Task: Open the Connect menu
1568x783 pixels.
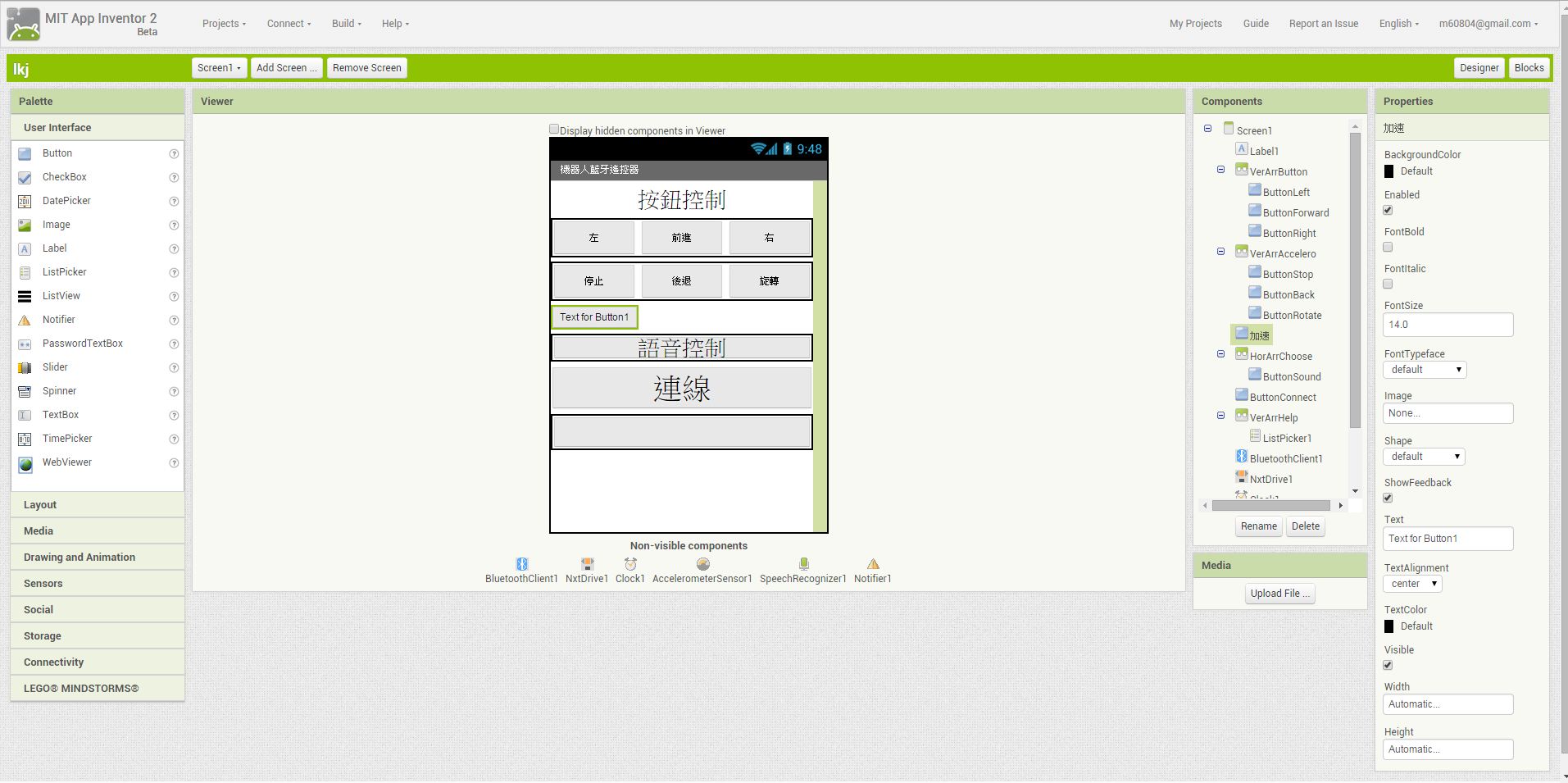Action: click(289, 24)
